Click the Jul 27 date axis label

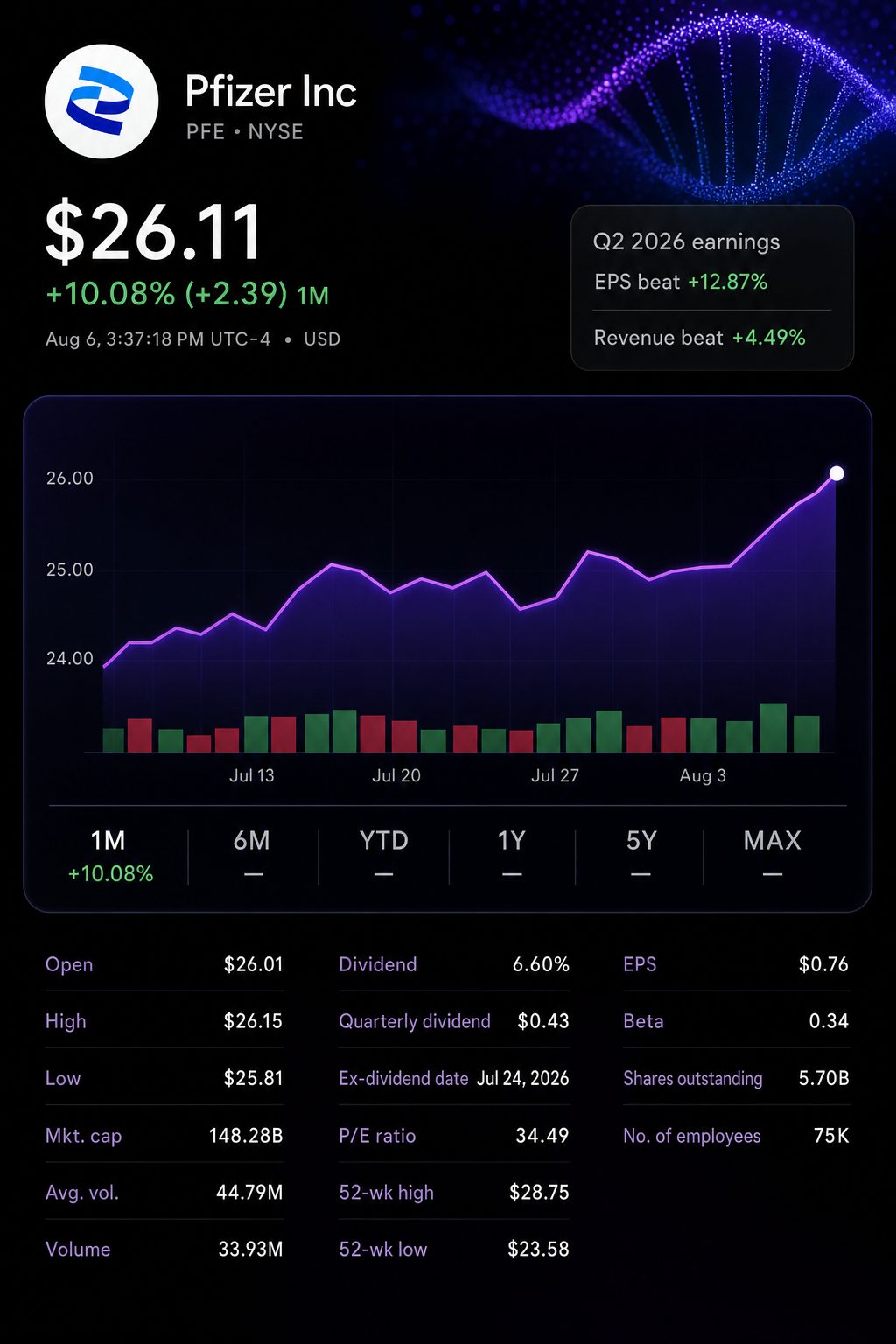click(555, 775)
